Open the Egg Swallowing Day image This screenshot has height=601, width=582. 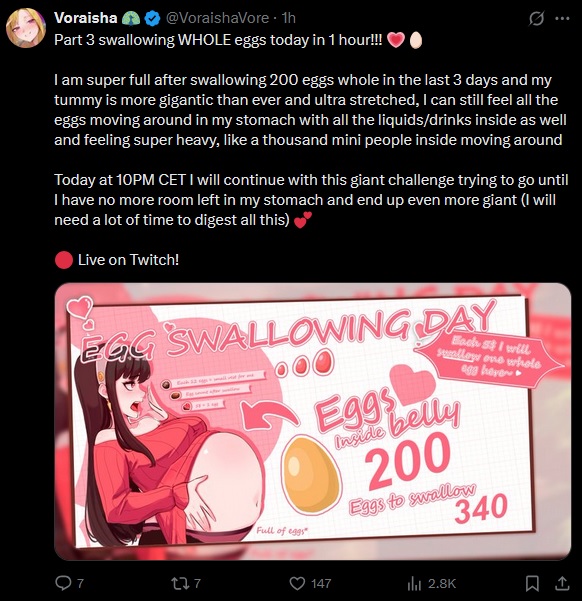pos(312,421)
